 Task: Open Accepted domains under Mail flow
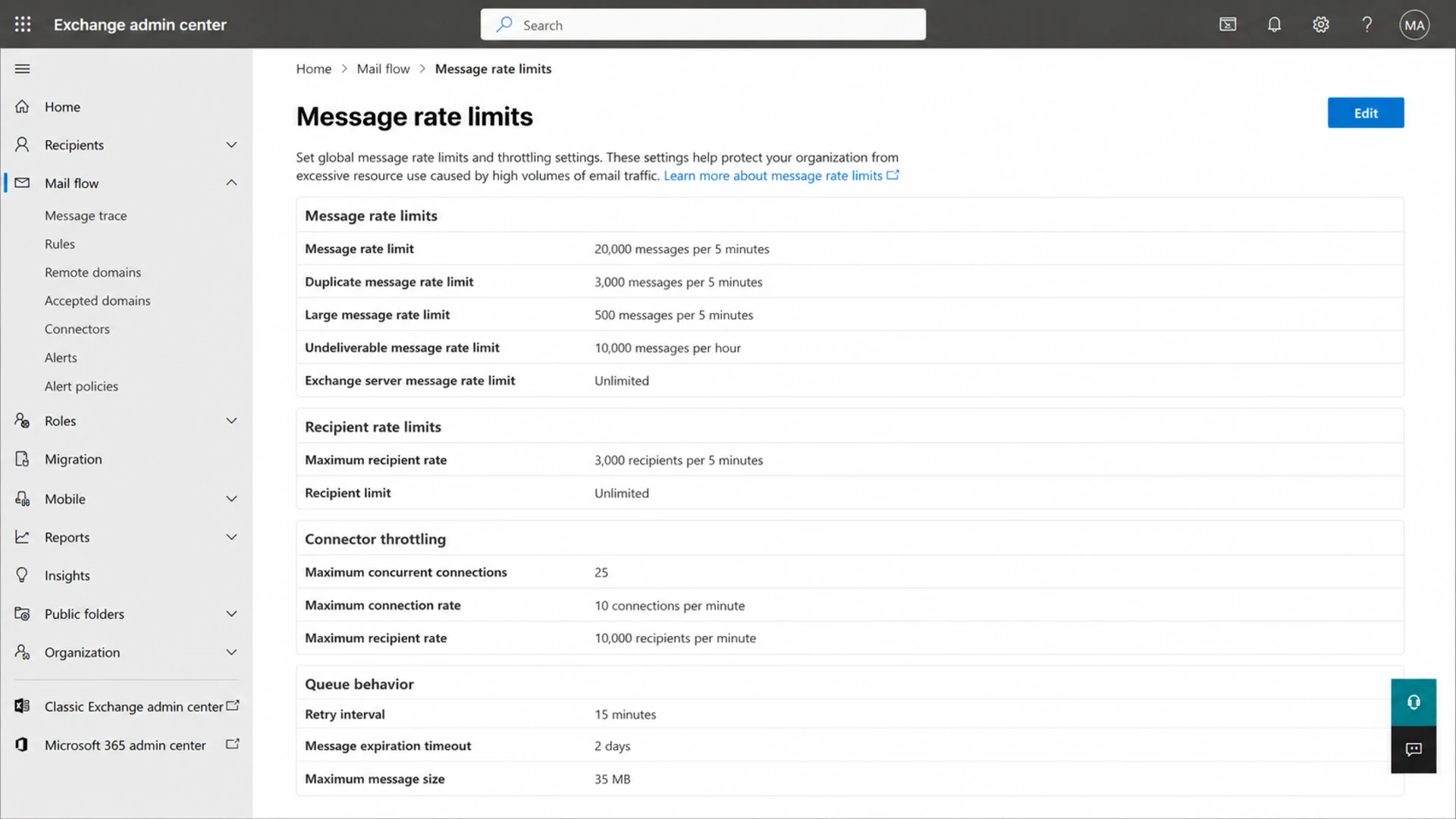pos(97,300)
